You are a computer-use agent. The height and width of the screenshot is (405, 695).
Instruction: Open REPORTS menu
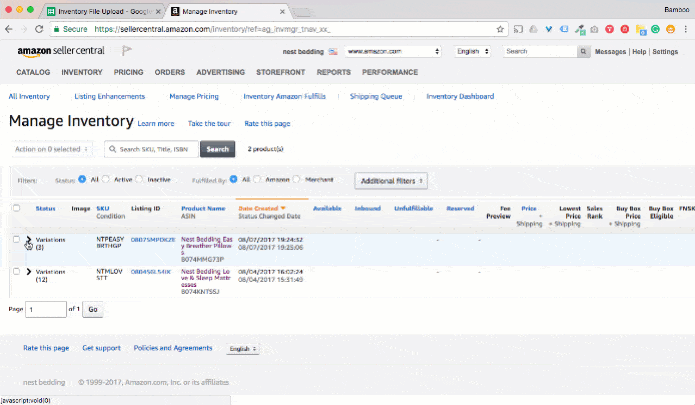click(x=334, y=72)
